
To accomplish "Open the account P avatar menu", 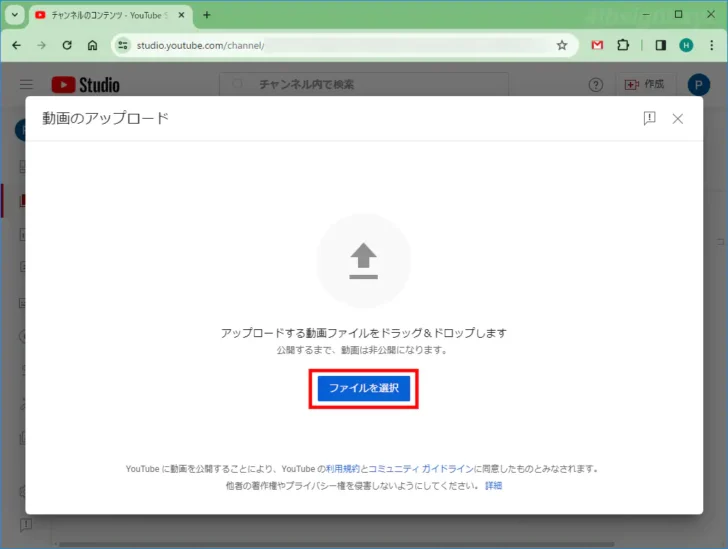I will pos(698,85).
